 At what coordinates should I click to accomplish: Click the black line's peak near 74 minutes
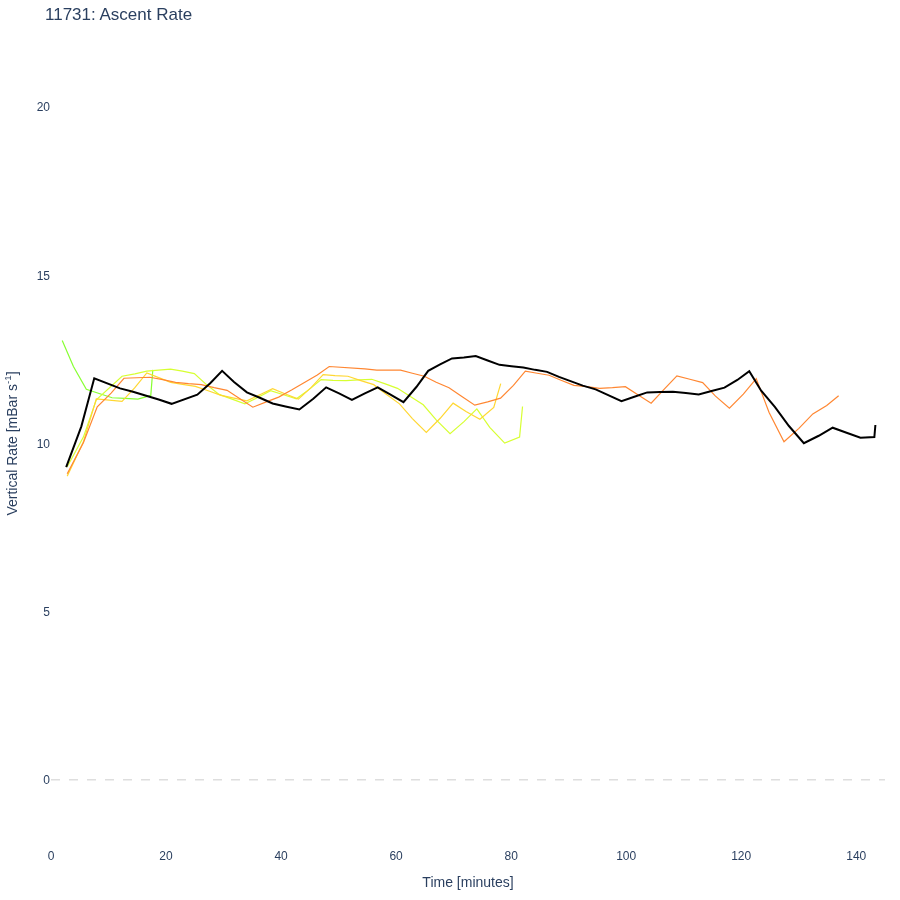click(476, 356)
